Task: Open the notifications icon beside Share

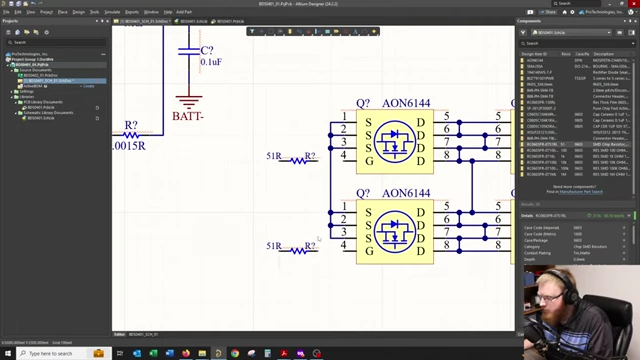Action: (x=530, y=12)
